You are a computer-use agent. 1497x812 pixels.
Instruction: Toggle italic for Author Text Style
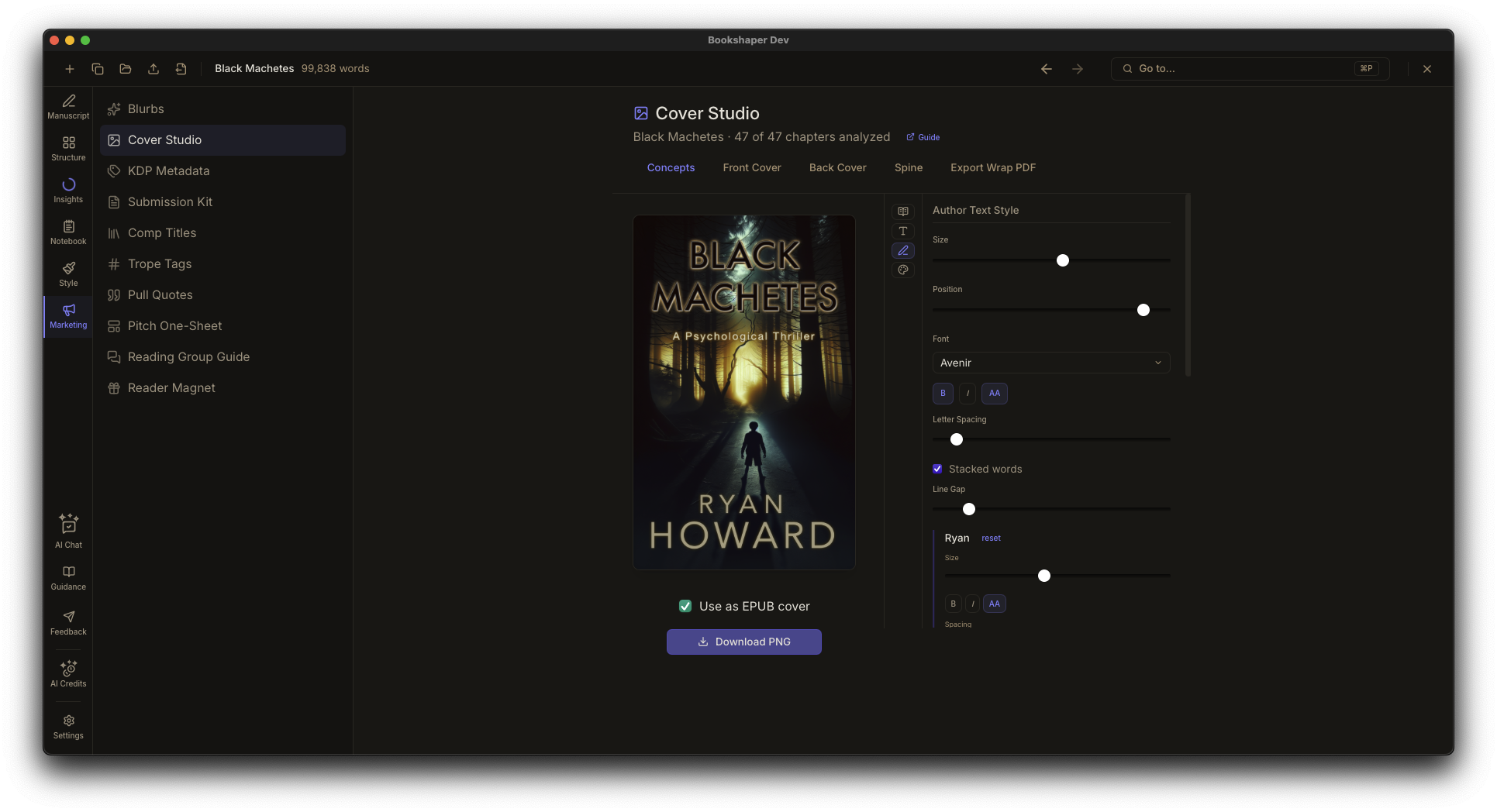pos(968,393)
